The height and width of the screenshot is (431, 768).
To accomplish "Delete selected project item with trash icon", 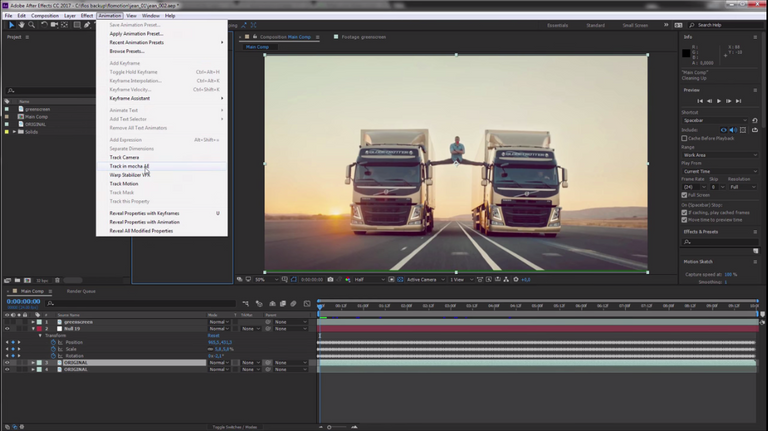I will (57, 281).
